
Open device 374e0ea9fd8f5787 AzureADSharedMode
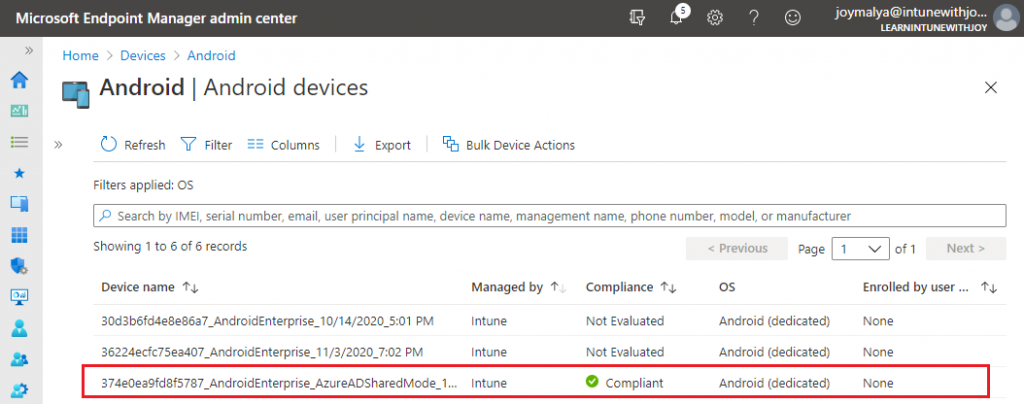279,383
